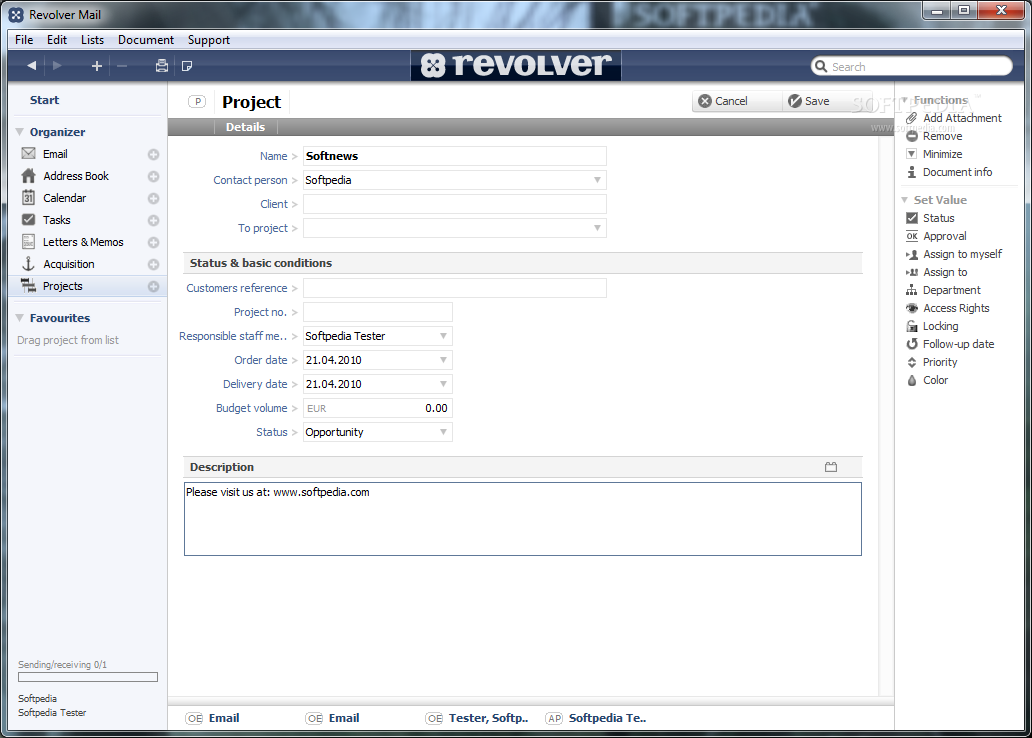
Task: Click the Sending/receiving progress bar
Action: coord(88,677)
